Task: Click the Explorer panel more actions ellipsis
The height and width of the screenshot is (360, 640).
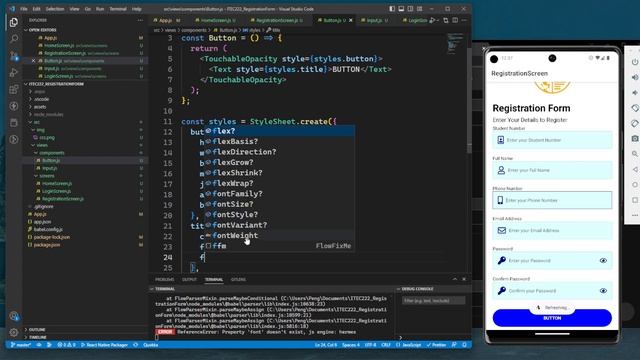Action: pyautogui.click(x=140, y=20)
